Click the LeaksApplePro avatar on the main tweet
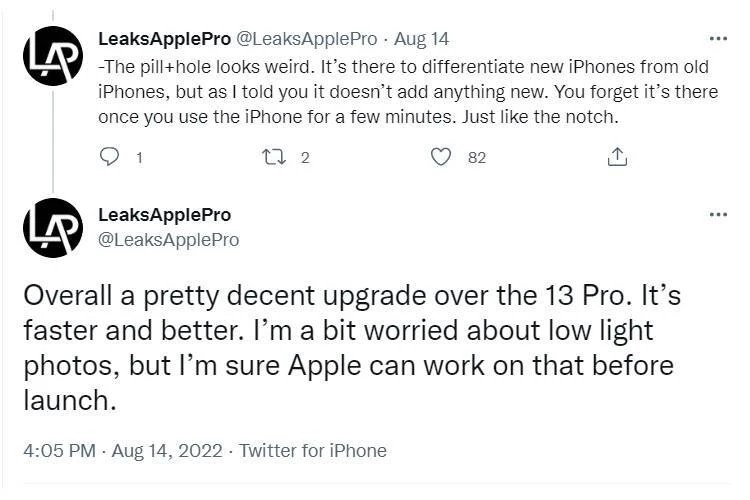Viewport: 750px width, 500px height. 52,228
